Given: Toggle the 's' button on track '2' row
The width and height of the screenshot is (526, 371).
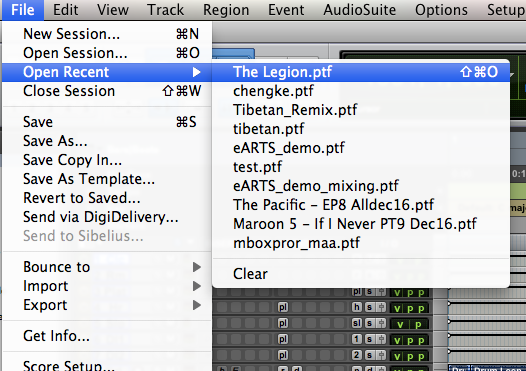Looking at the screenshot, I should [x=369, y=355].
